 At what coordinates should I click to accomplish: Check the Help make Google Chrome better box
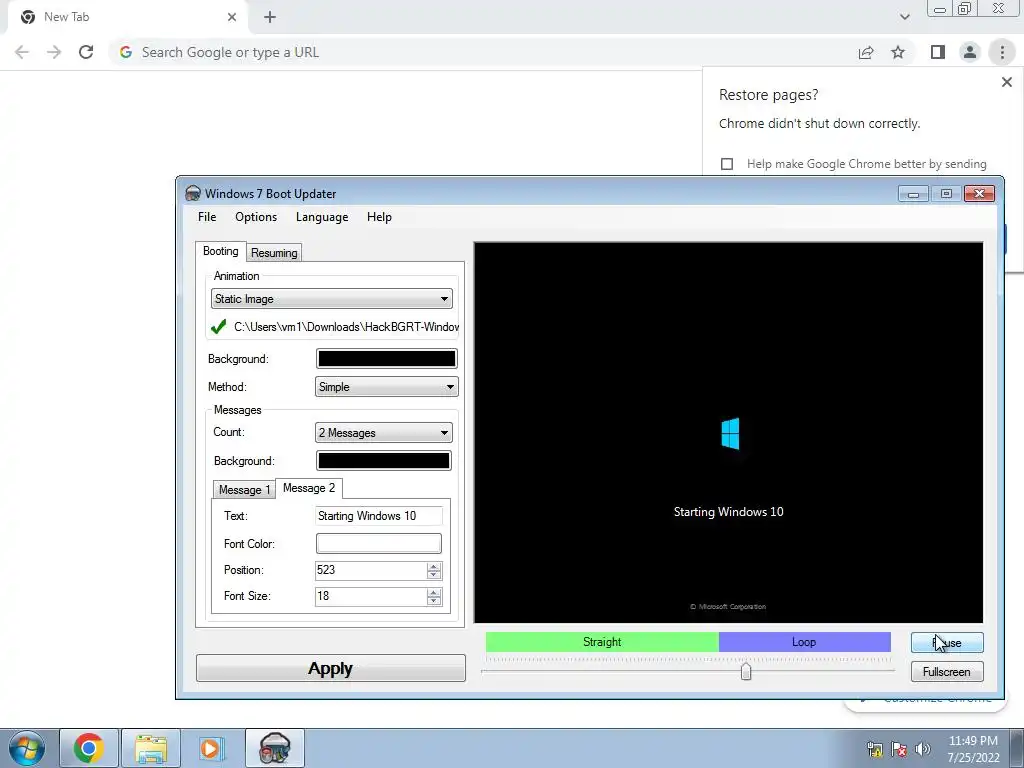click(x=727, y=164)
